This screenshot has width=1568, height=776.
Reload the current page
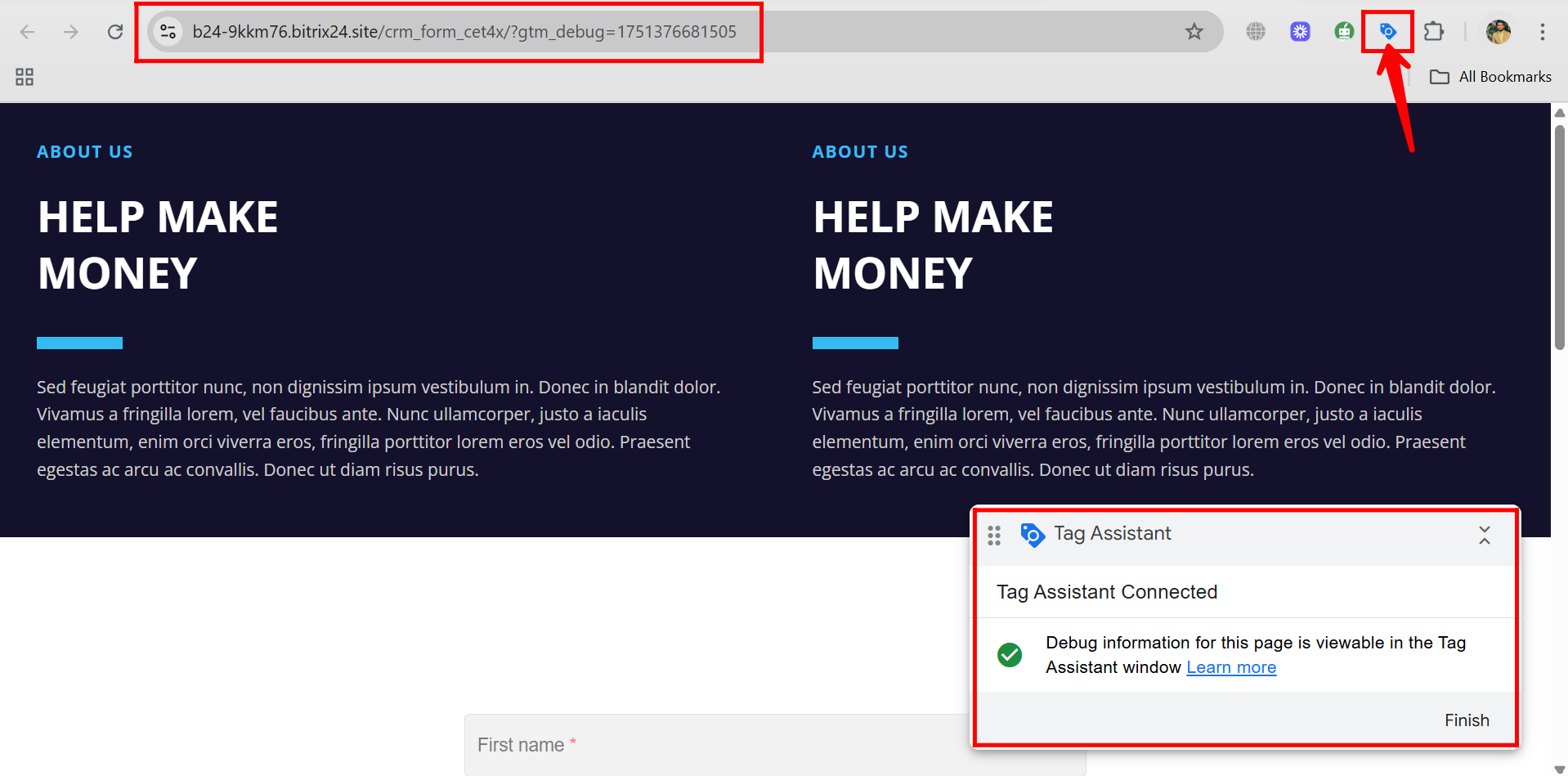point(115,32)
